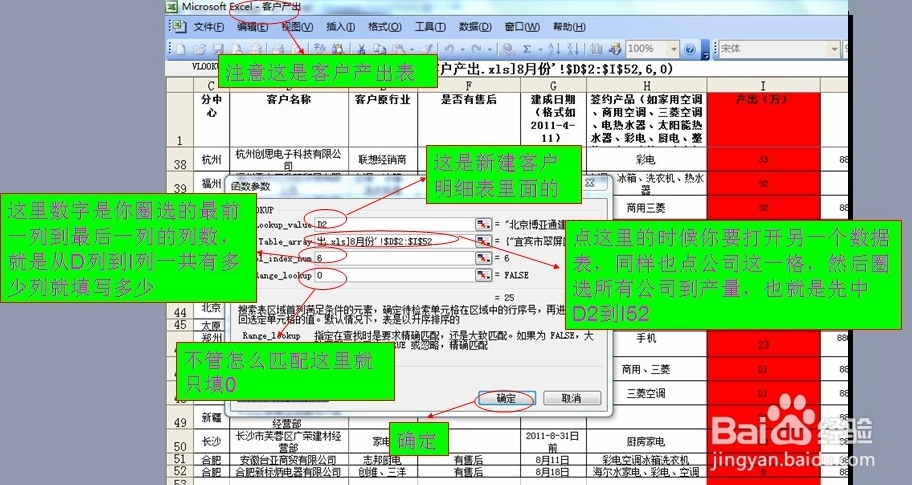This screenshot has height=485, width=912.
Task: Open the 插入(I) menu
Action: tap(340, 27)
